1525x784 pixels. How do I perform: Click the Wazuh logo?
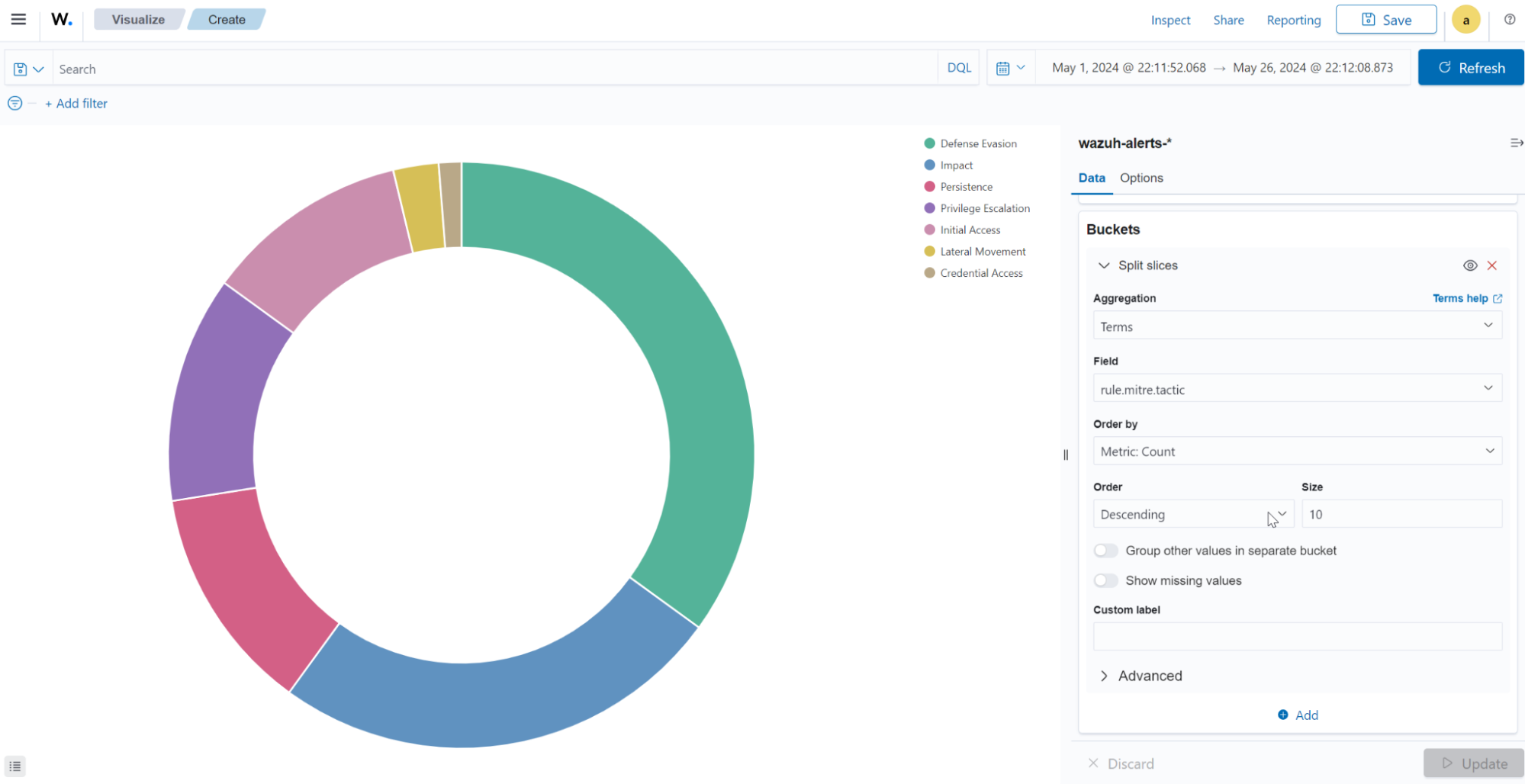pyautogui.click(x=61, y=19)
